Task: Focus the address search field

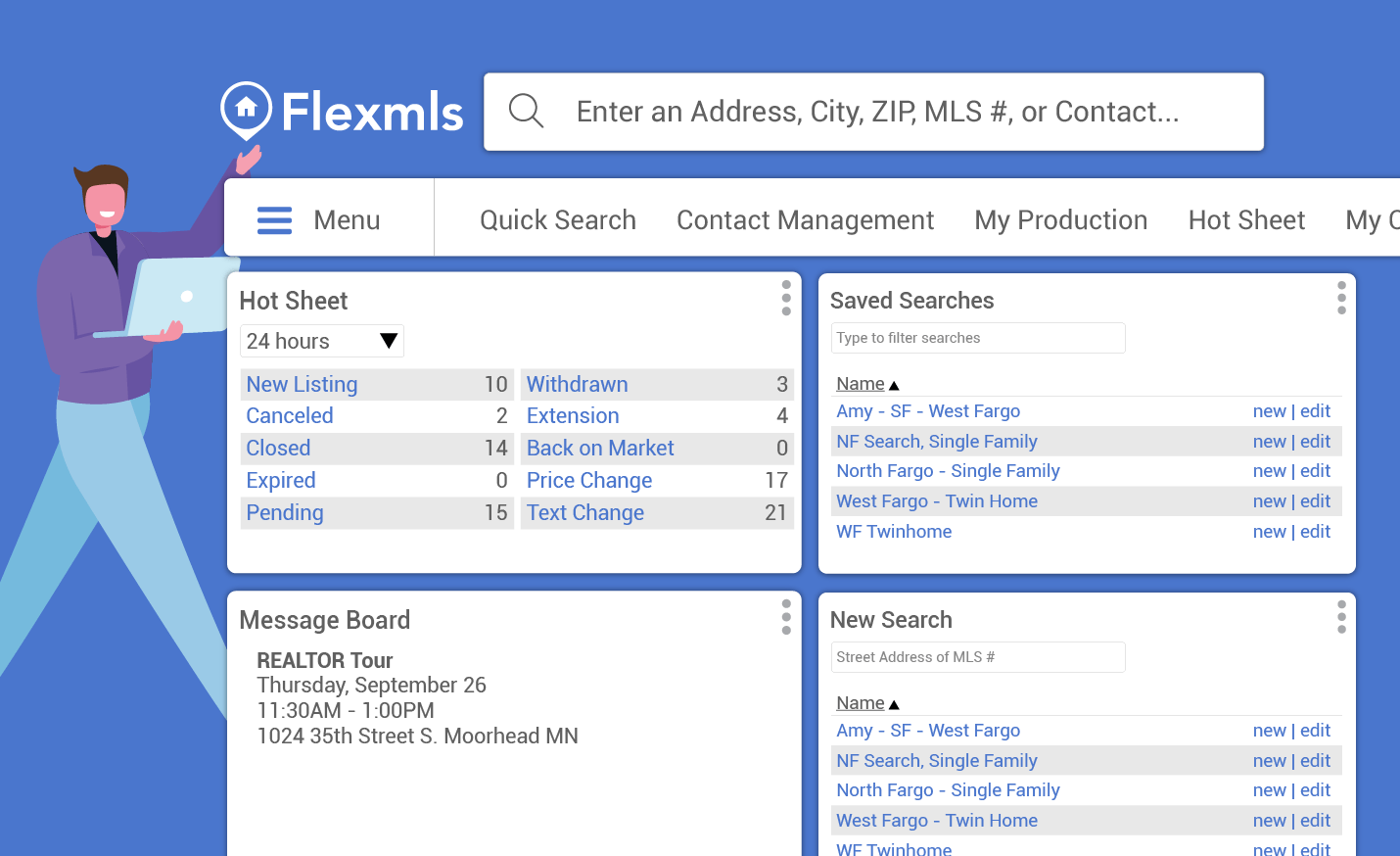Action: pyautogui.click(x=873, y=112)
